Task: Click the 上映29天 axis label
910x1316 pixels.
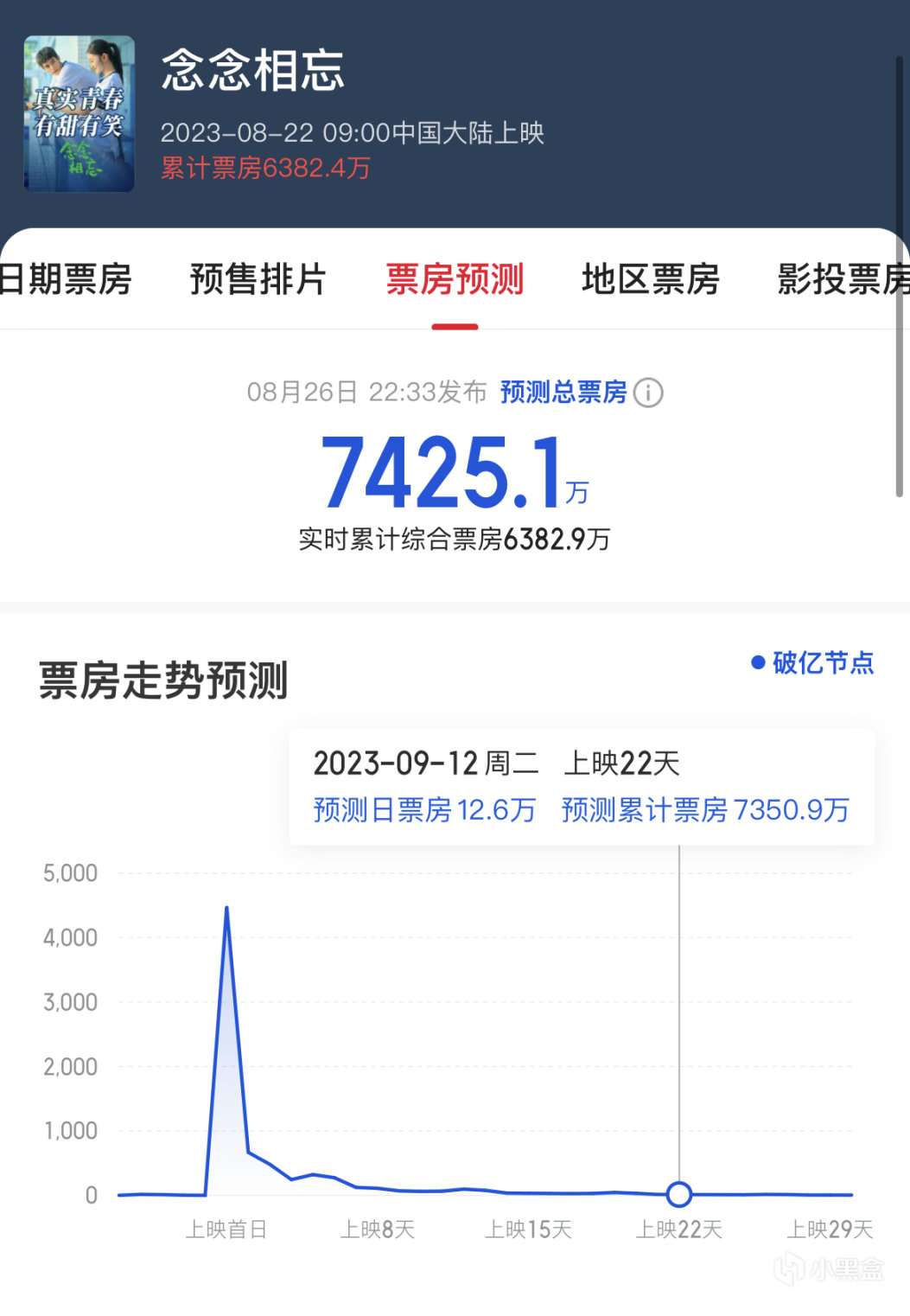Action: [x=830, y=1230]
